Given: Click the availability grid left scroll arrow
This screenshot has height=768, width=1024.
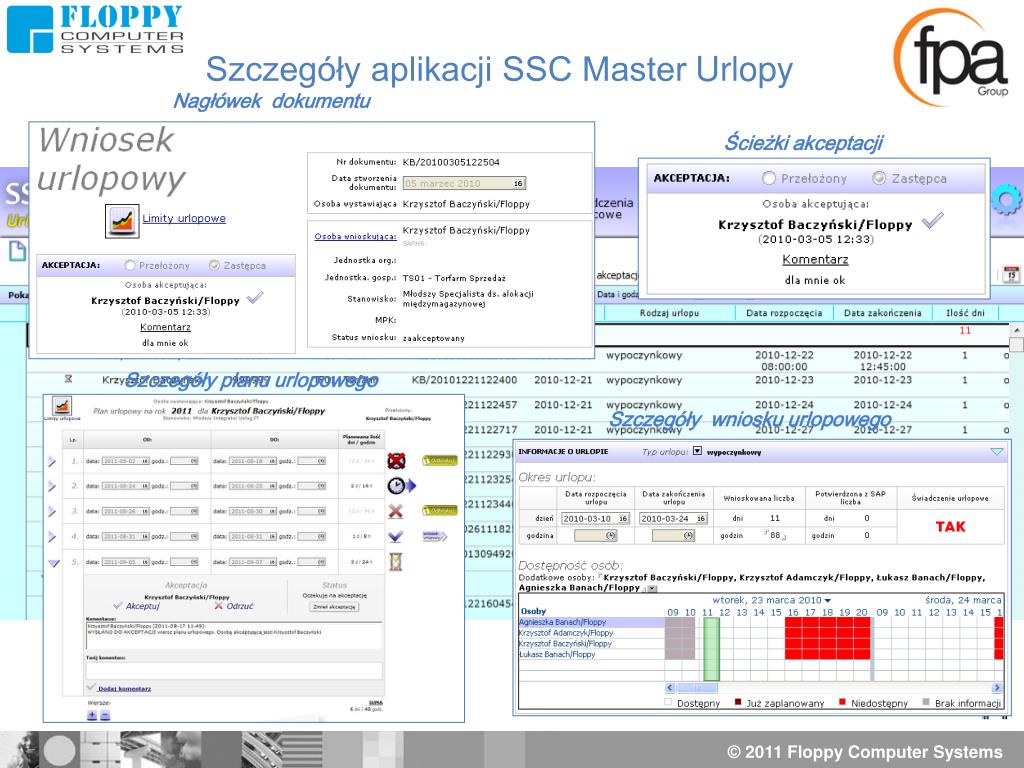Looking at the screenshot, I should pos(670,688).
